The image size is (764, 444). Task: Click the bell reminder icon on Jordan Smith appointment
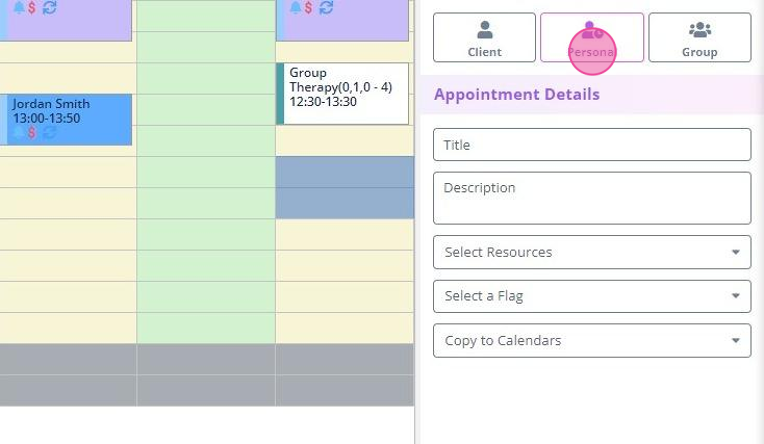[18, 133]
